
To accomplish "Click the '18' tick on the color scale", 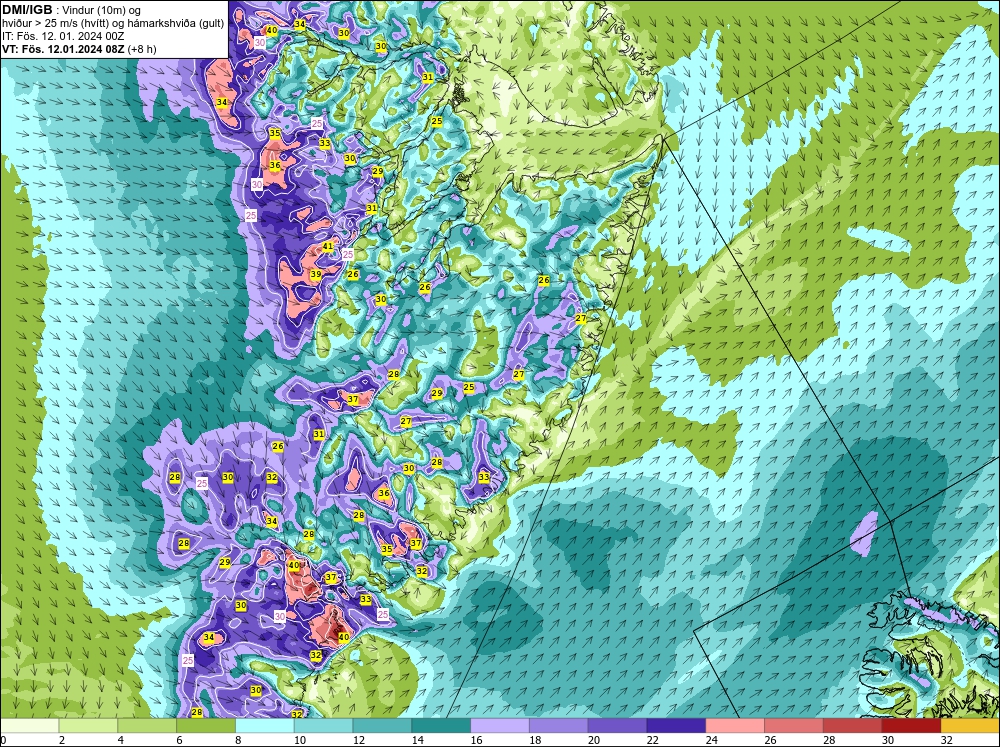I will [534, 740].
